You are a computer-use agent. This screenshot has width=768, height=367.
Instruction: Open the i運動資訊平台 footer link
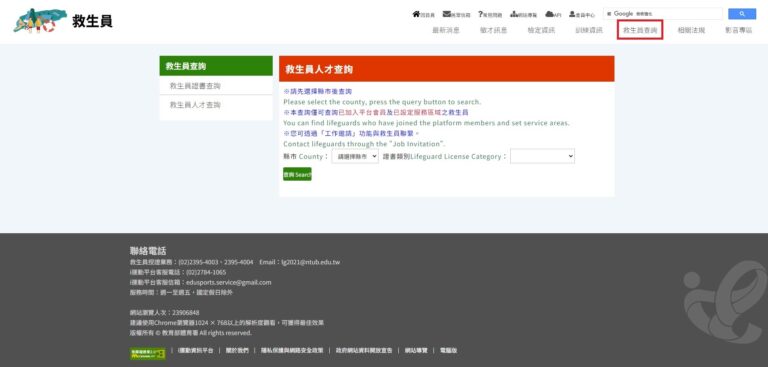click(195, 350)
